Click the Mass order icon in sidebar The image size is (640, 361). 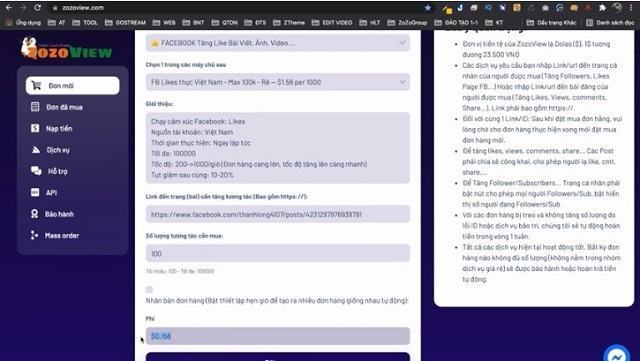[x=35, y=235]
